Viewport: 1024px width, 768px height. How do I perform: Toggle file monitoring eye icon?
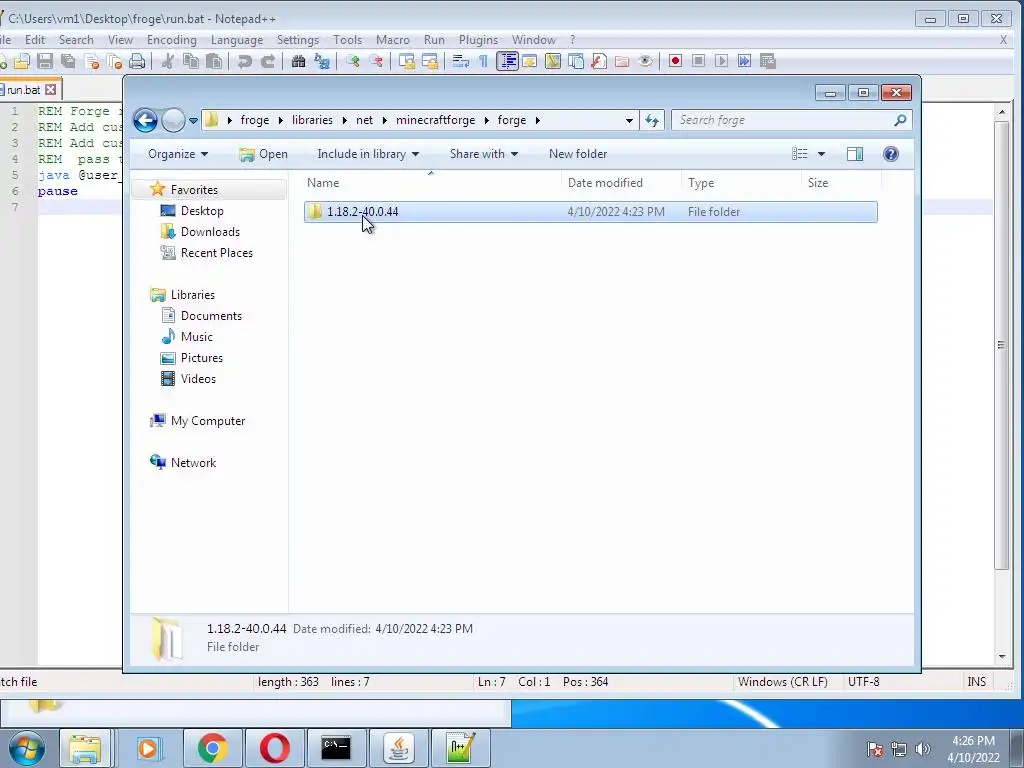[x=645, y=61]
